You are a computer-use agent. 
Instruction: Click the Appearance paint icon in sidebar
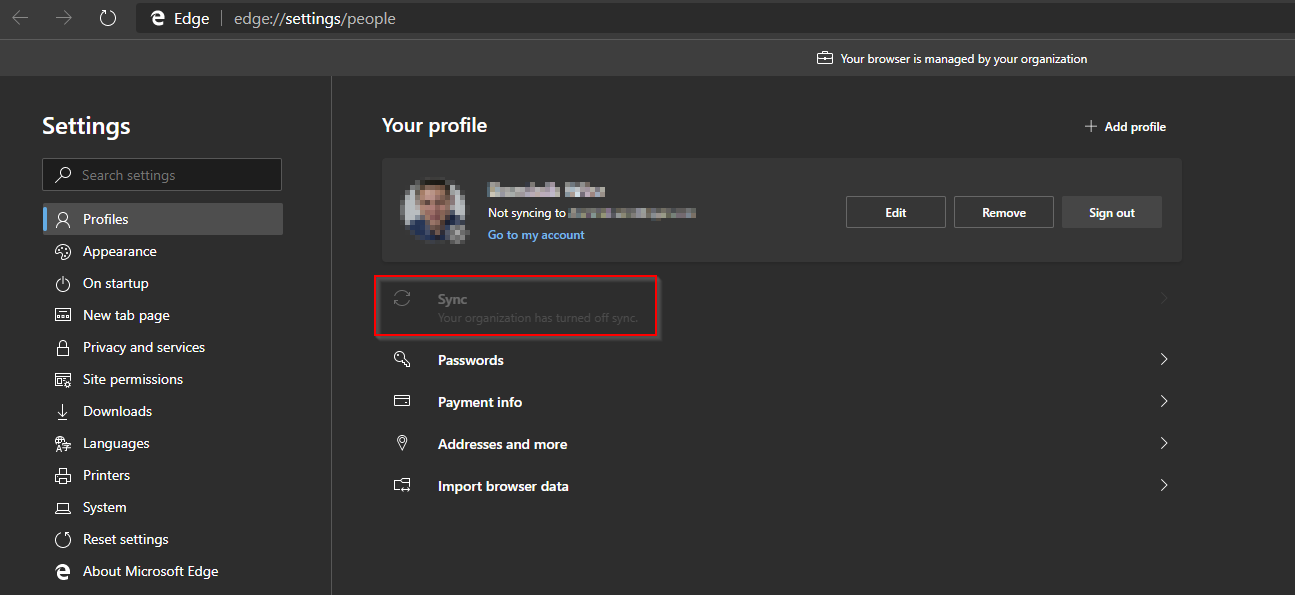click(62, 251)
